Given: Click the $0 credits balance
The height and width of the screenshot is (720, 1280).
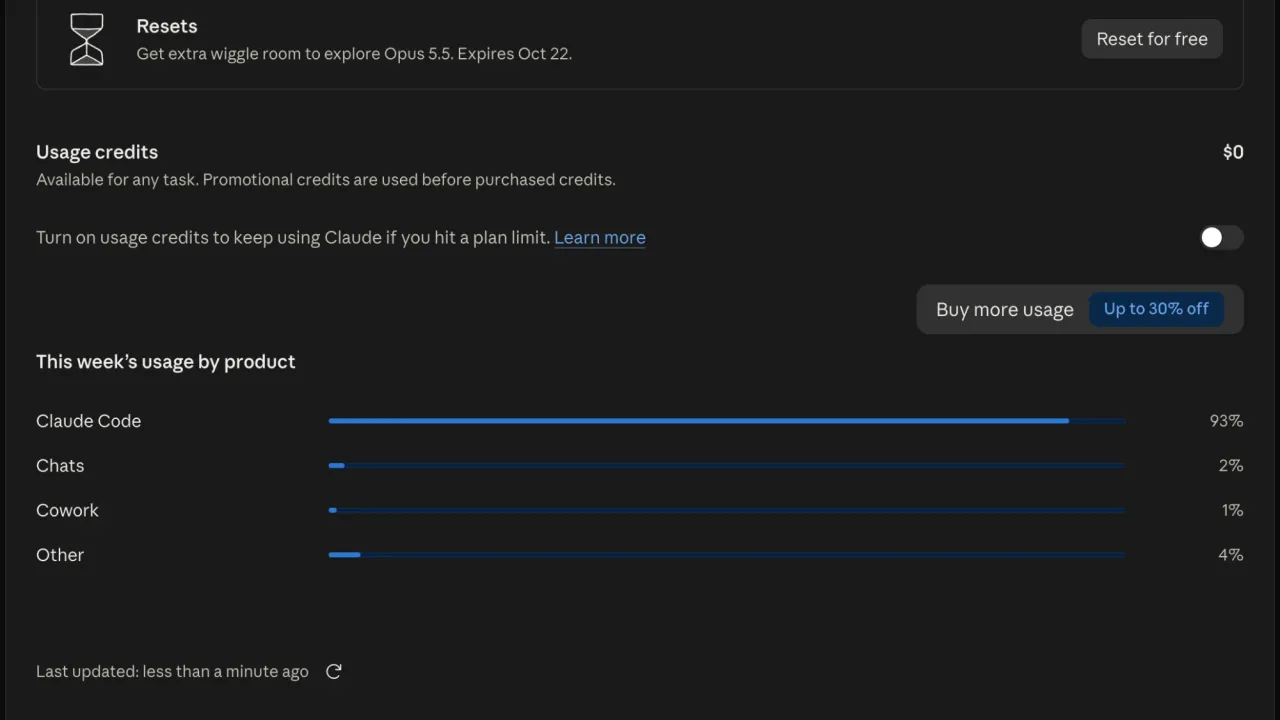Looking at the screenshot, I should pyautogui.click(x=1233, y=152).
